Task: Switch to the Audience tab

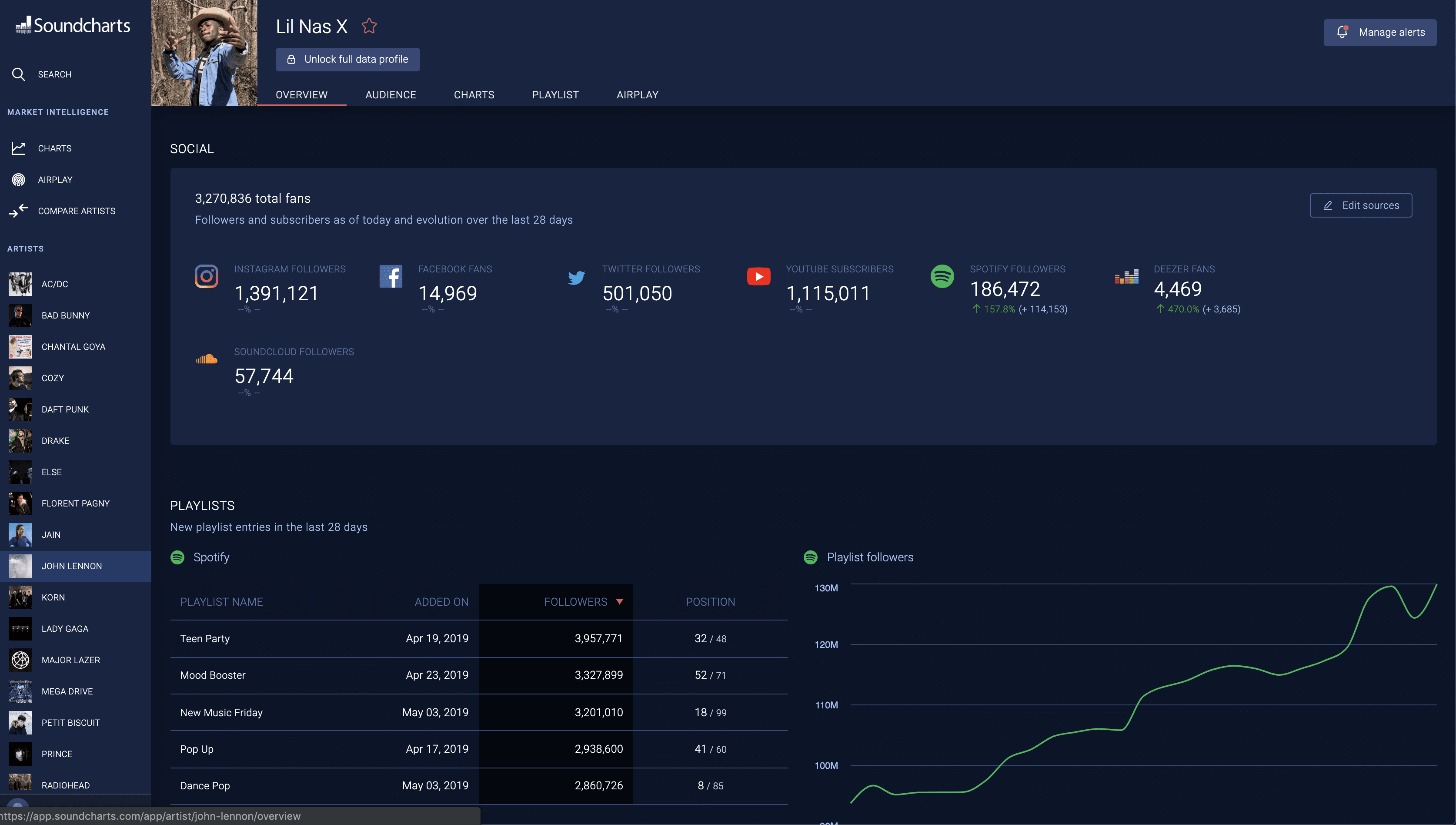Action: click(391, 94)
